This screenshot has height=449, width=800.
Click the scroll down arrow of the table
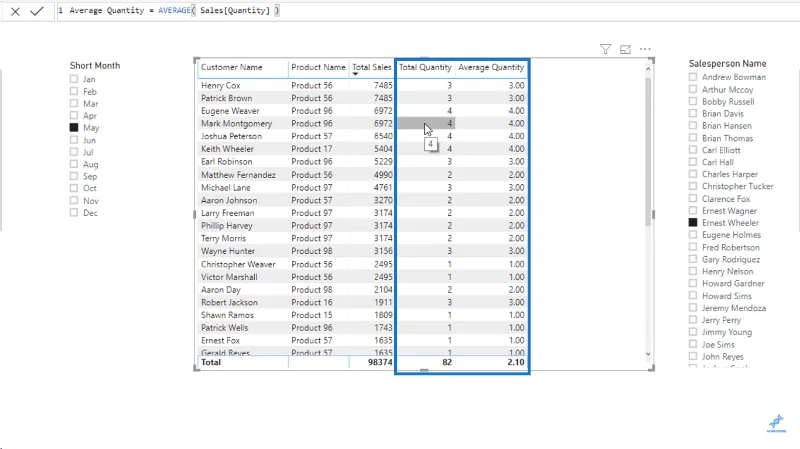648,354
